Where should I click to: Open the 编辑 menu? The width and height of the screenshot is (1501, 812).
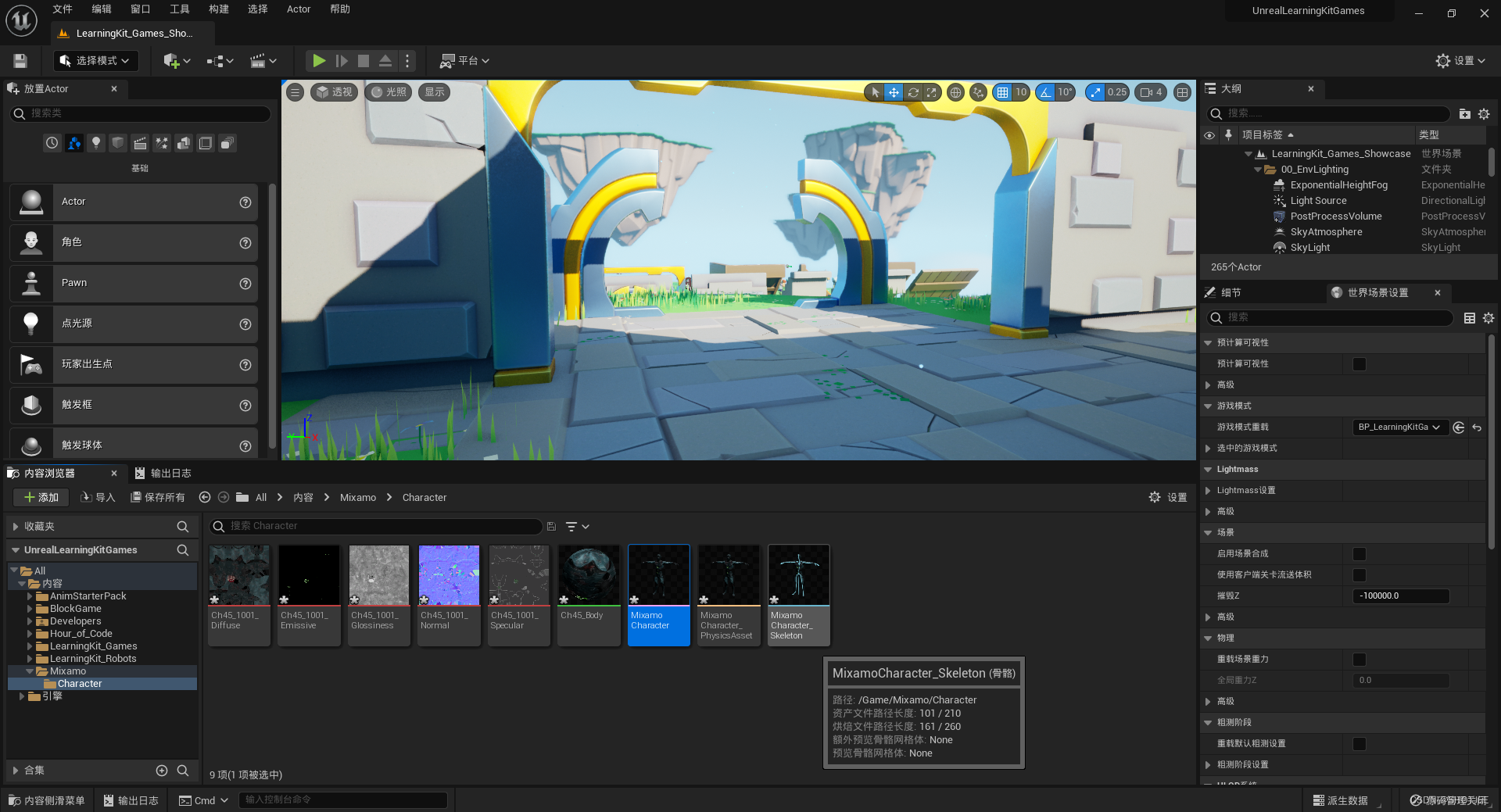(102, 9)
